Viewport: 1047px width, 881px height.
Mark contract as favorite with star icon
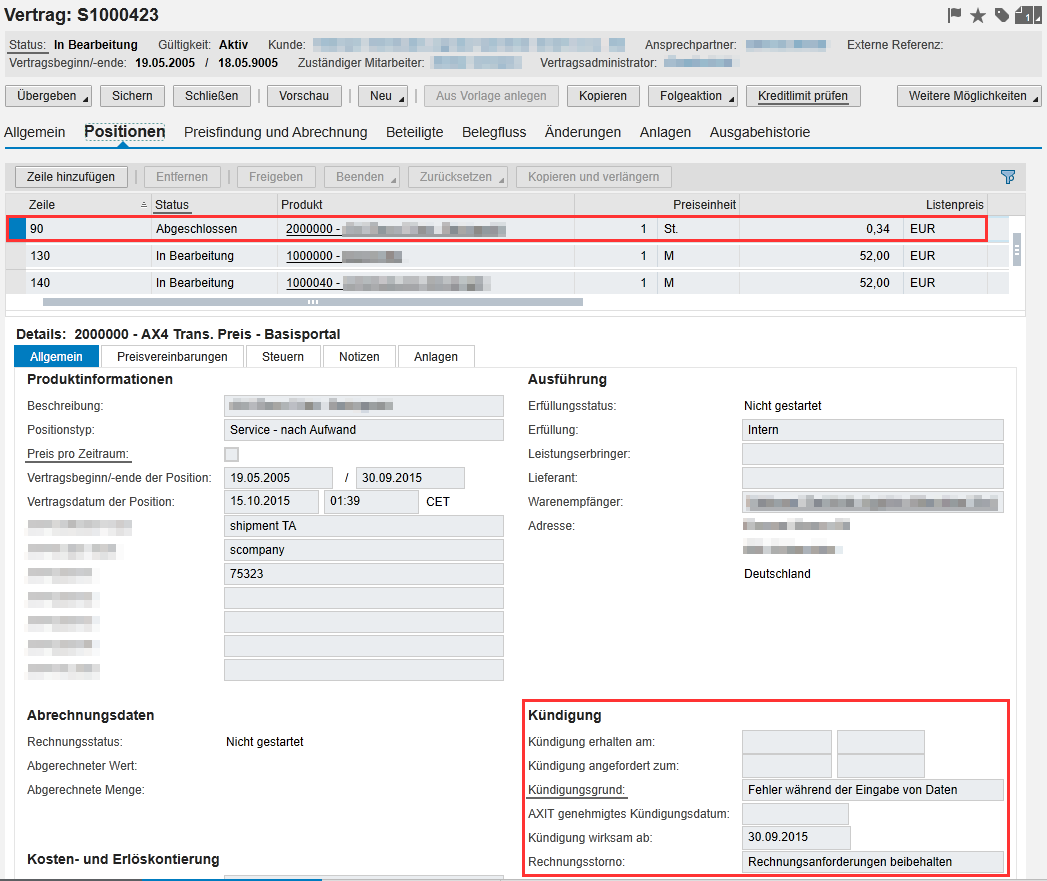click(x=978, y=15)
